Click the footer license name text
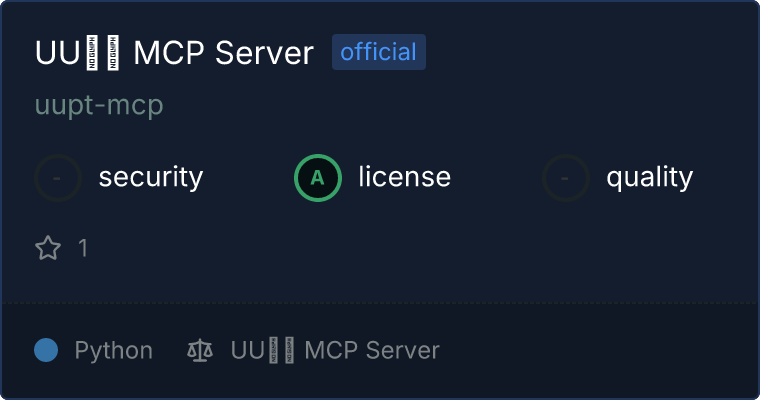The image size is (760, 400). (x=335, y=350)
